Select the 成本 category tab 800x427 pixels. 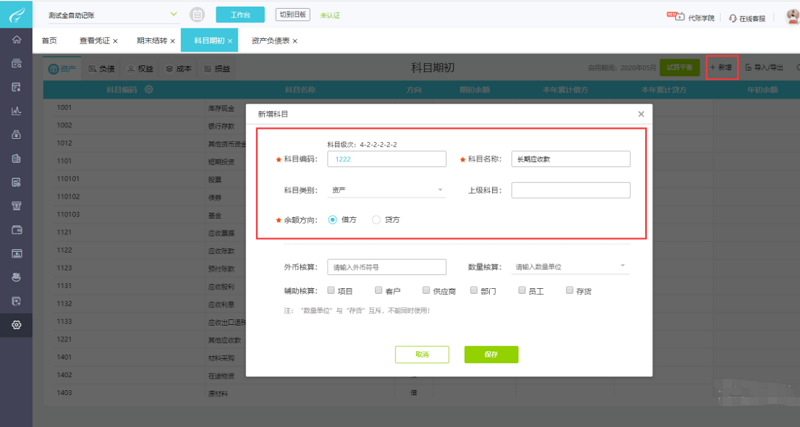point(179,68)
